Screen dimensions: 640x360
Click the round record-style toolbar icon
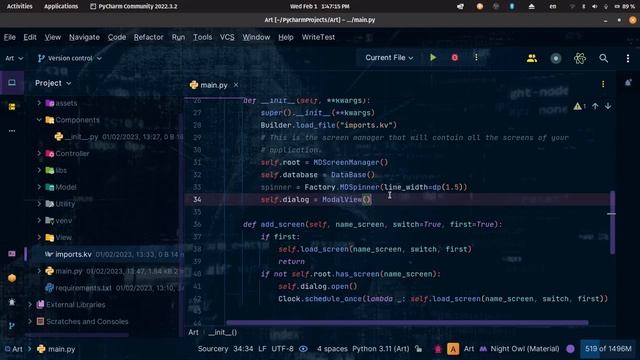[556, 58]
